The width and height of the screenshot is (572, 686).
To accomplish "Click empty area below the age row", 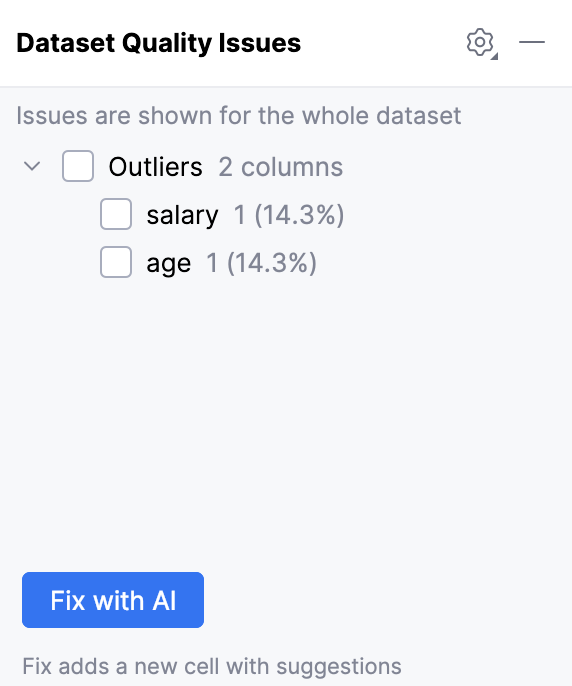I will coord(286,416).
